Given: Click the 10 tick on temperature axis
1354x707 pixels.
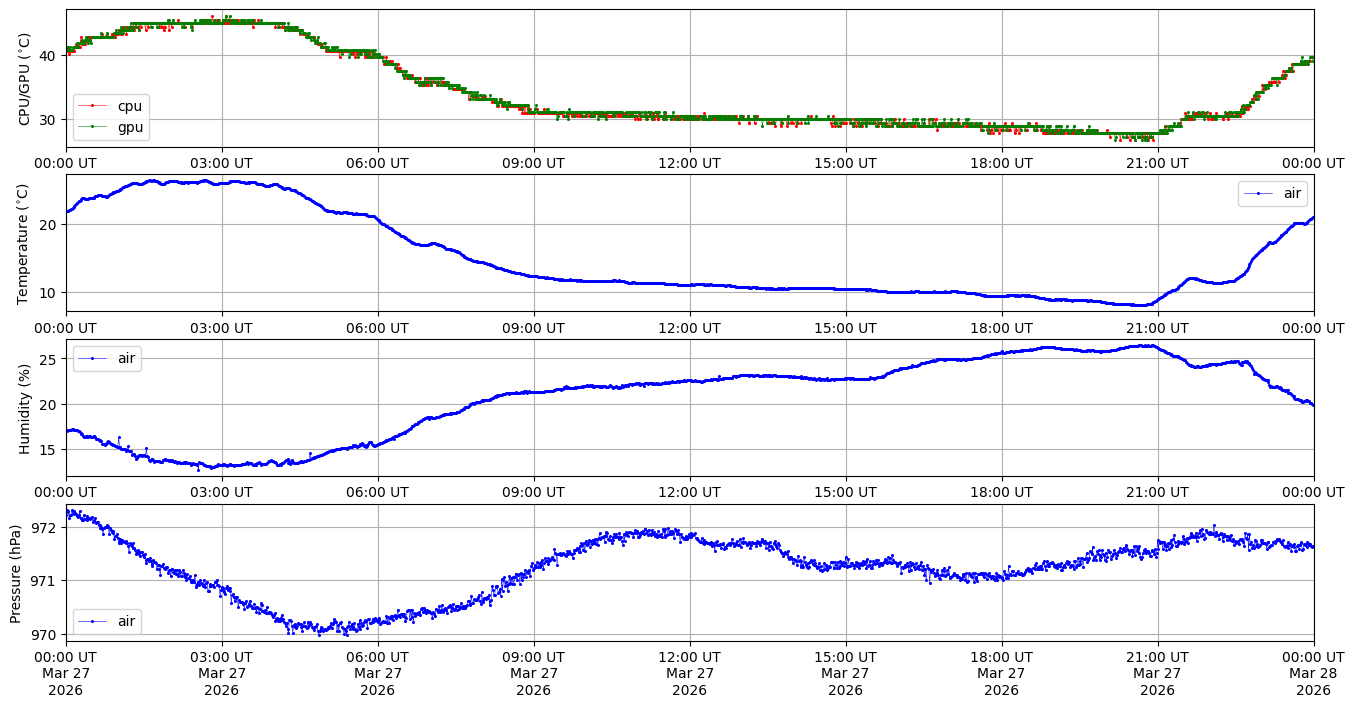Looking at the screenshot, I should tap(48, 293).
